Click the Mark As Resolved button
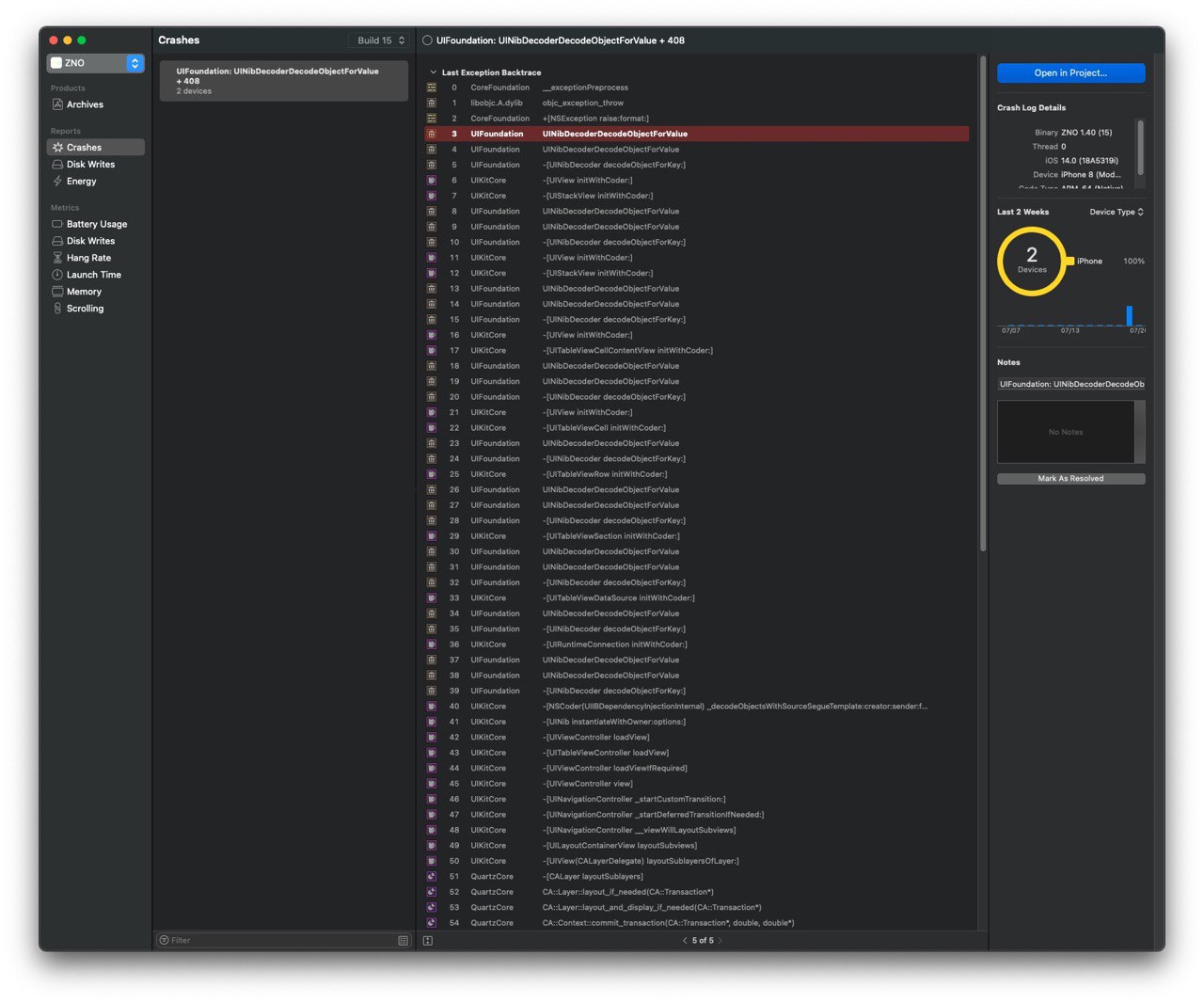 (1070, 479)
